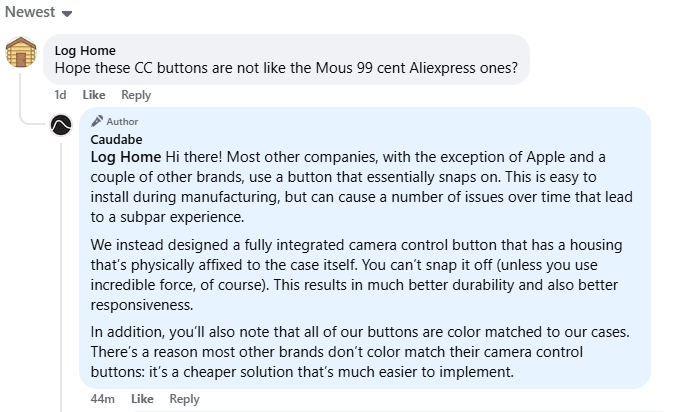Click the dropdown arrow beside Newest
This screenshot has height=412, width=677.
click(66, 14)
